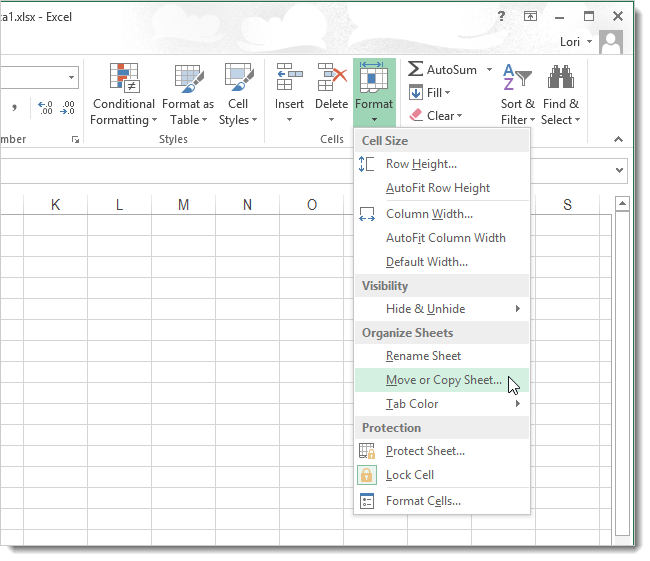Click the AutoSum sigma icon
Image resolution: width=650 pixels, height=561 pixels.
point(415,70)
